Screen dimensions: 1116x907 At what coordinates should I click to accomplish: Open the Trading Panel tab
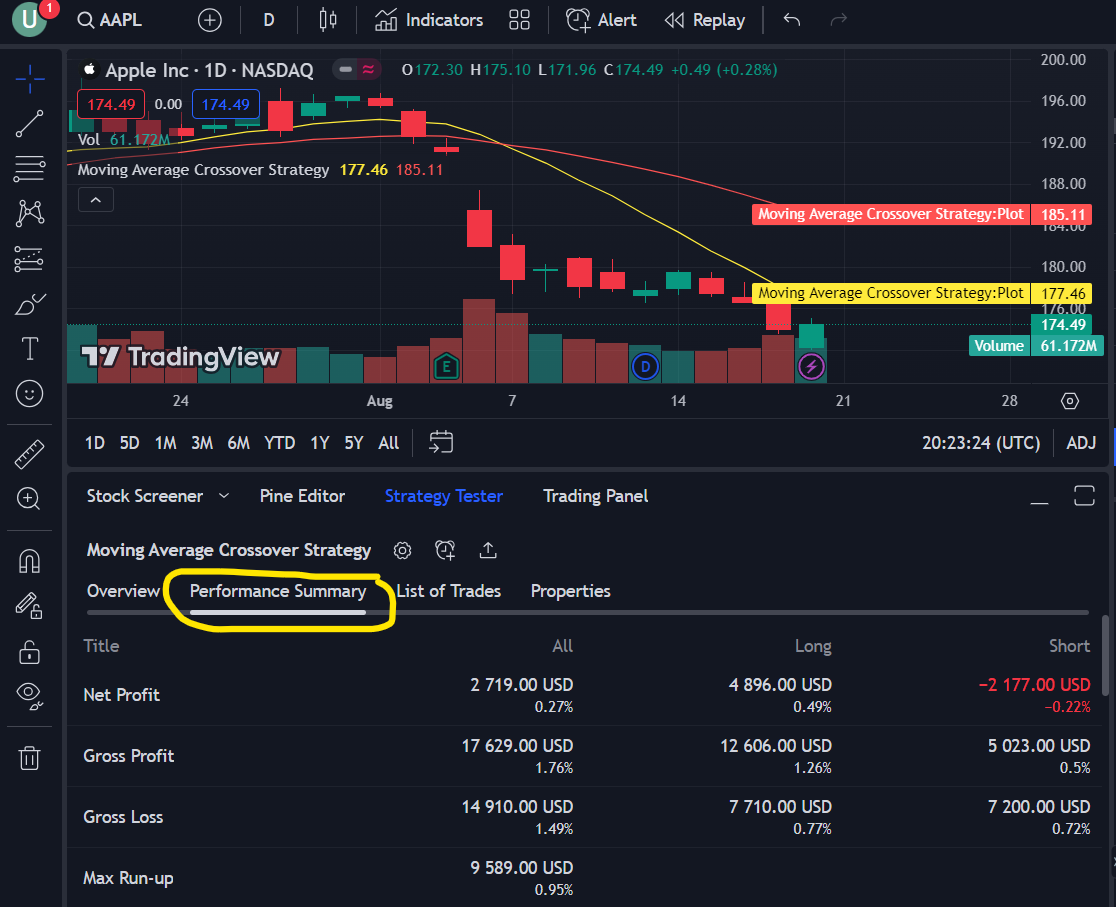point(595,496)
